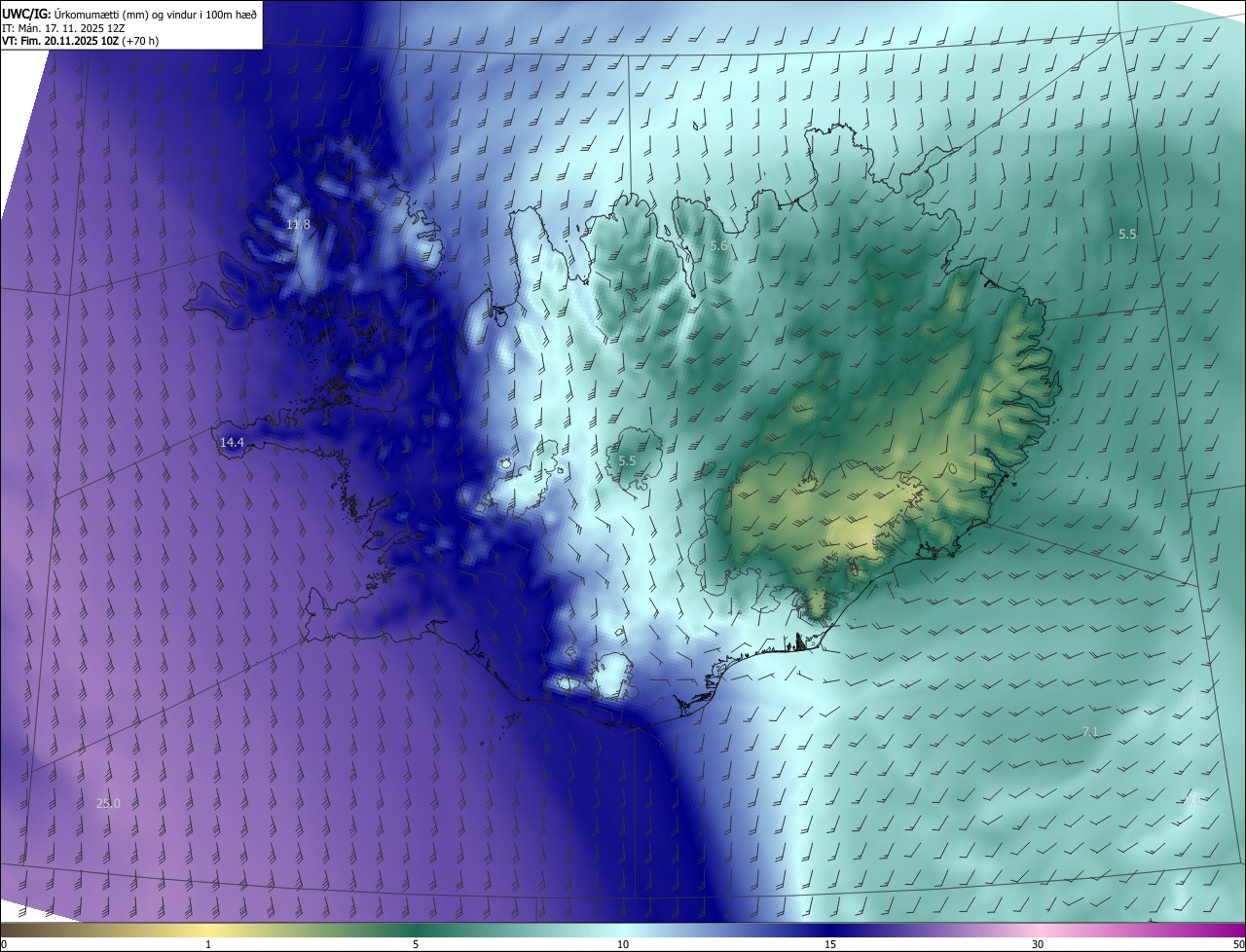Click the 7.1 value over the southeast sea
Viewport: 1246px width, 952px height.
[x=1090, y=731]
